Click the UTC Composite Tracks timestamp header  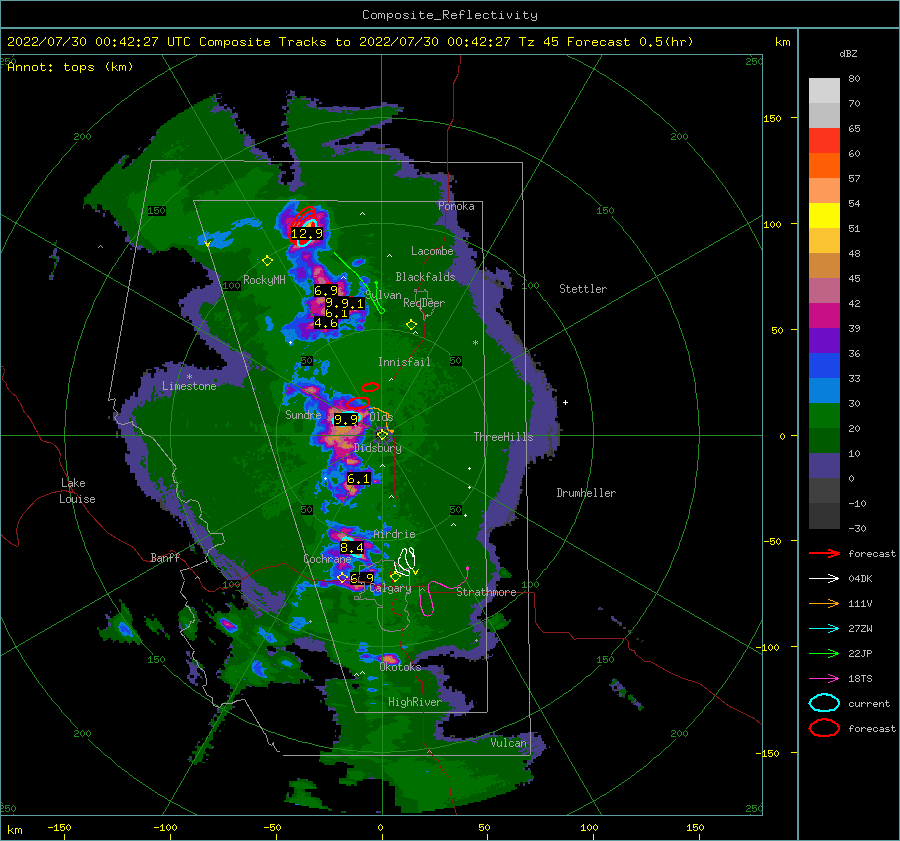pos(350,42)
